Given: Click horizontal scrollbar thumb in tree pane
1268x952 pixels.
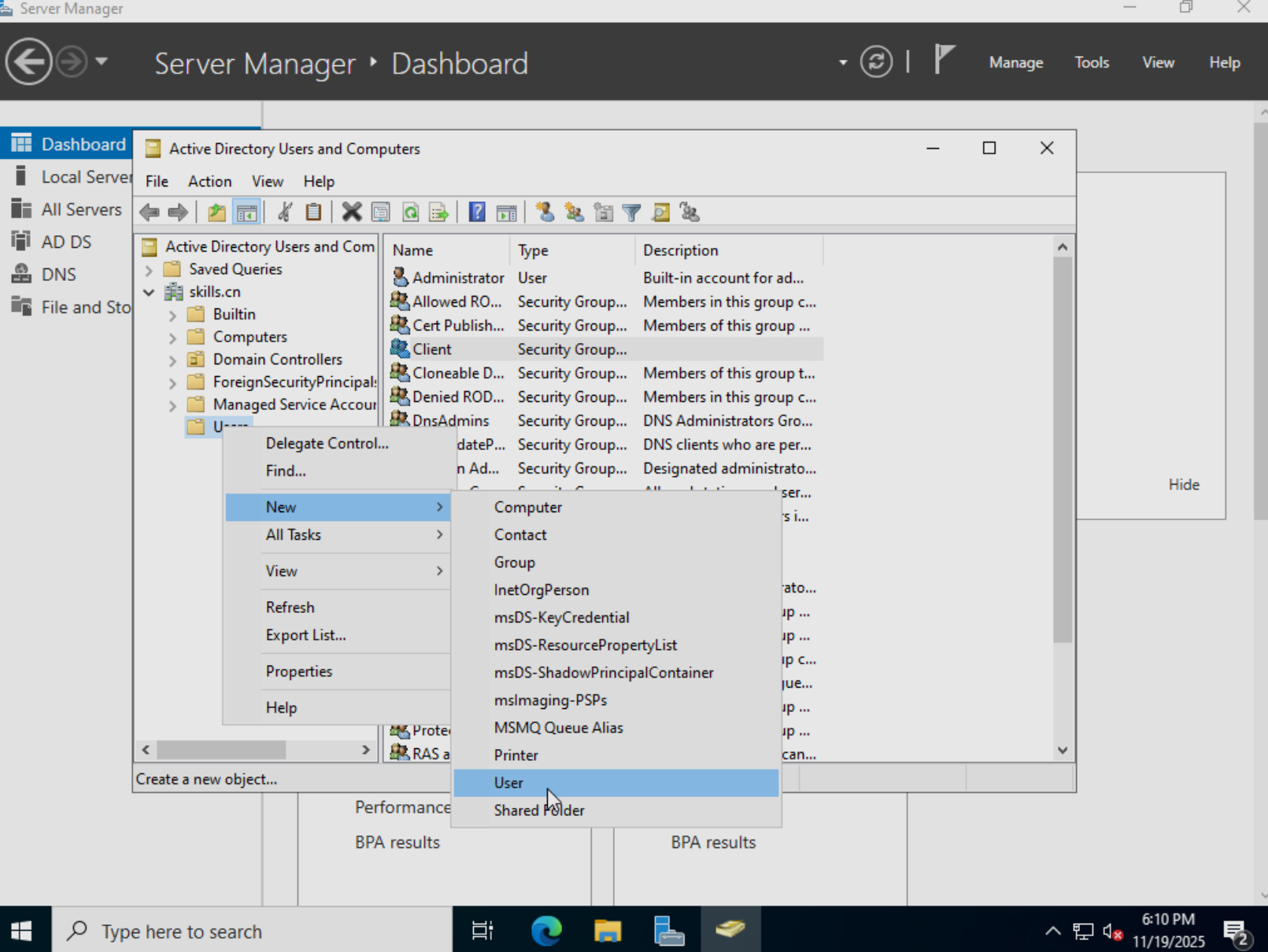Looking at the screenshot, I should pos(222,750).
